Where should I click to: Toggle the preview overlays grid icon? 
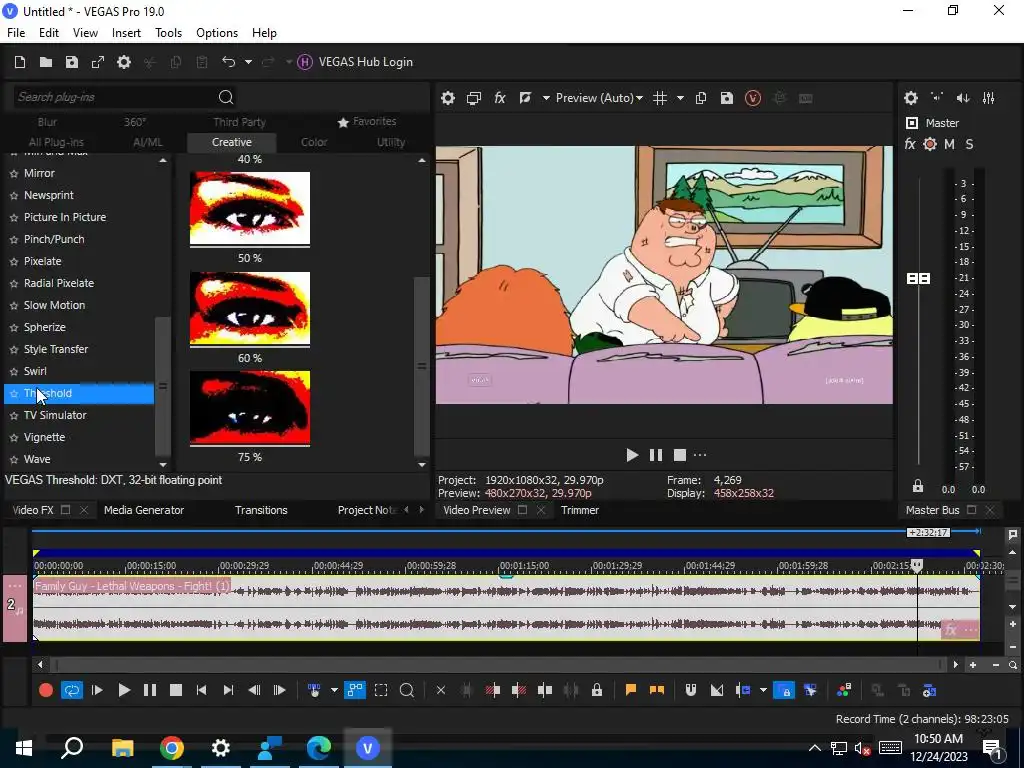tap(660, 98)
